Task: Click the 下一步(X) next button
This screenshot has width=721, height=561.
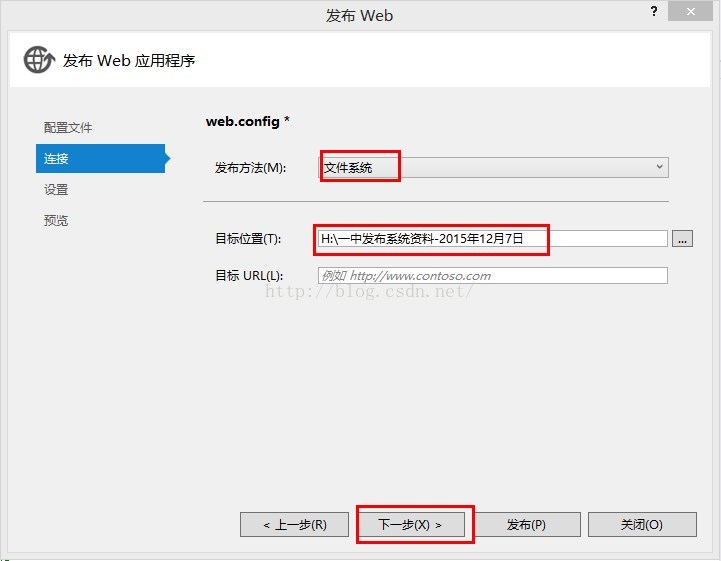Action: [x=412, y=525]
